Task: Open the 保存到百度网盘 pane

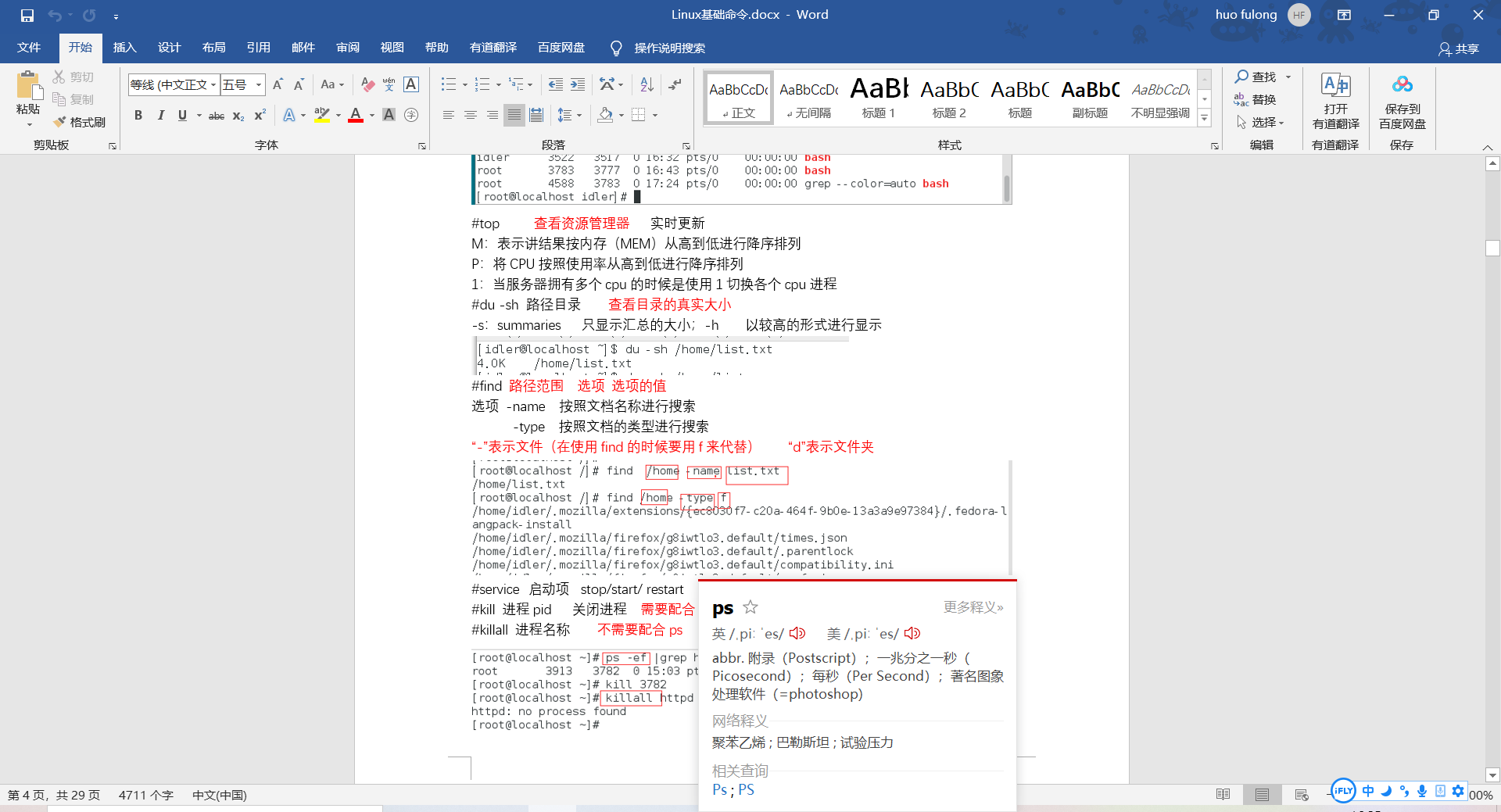Action: [x=1401, y=102]
